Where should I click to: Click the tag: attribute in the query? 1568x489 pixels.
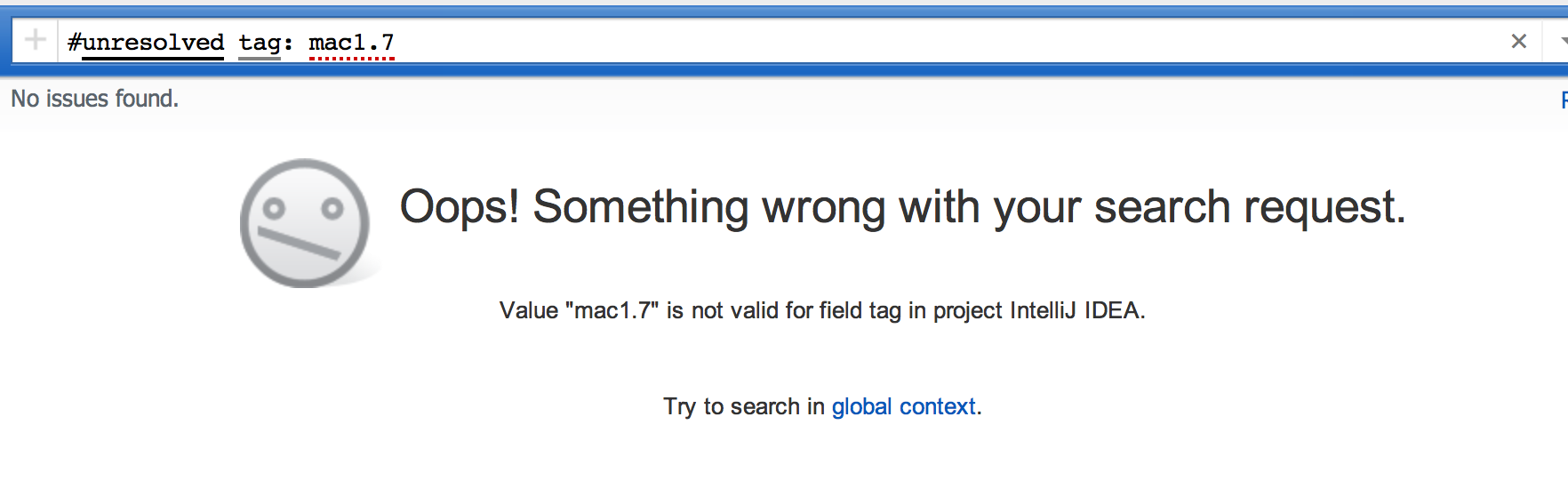tap(266, 43)
